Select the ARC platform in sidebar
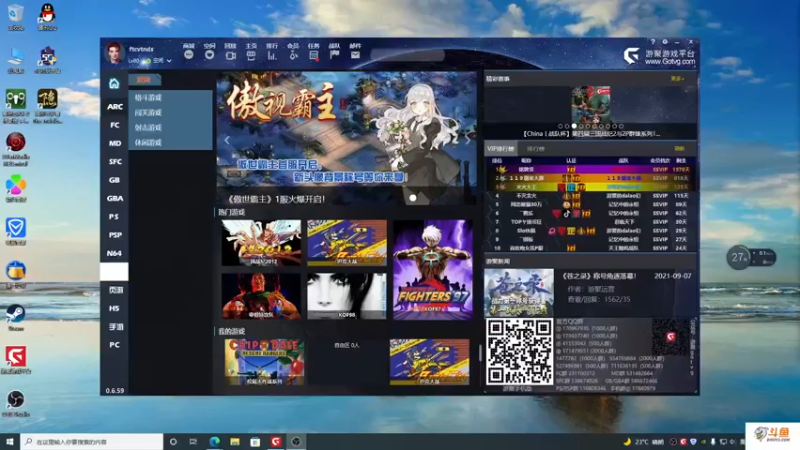Screen dimensions: 800x450 pos(114,107)
